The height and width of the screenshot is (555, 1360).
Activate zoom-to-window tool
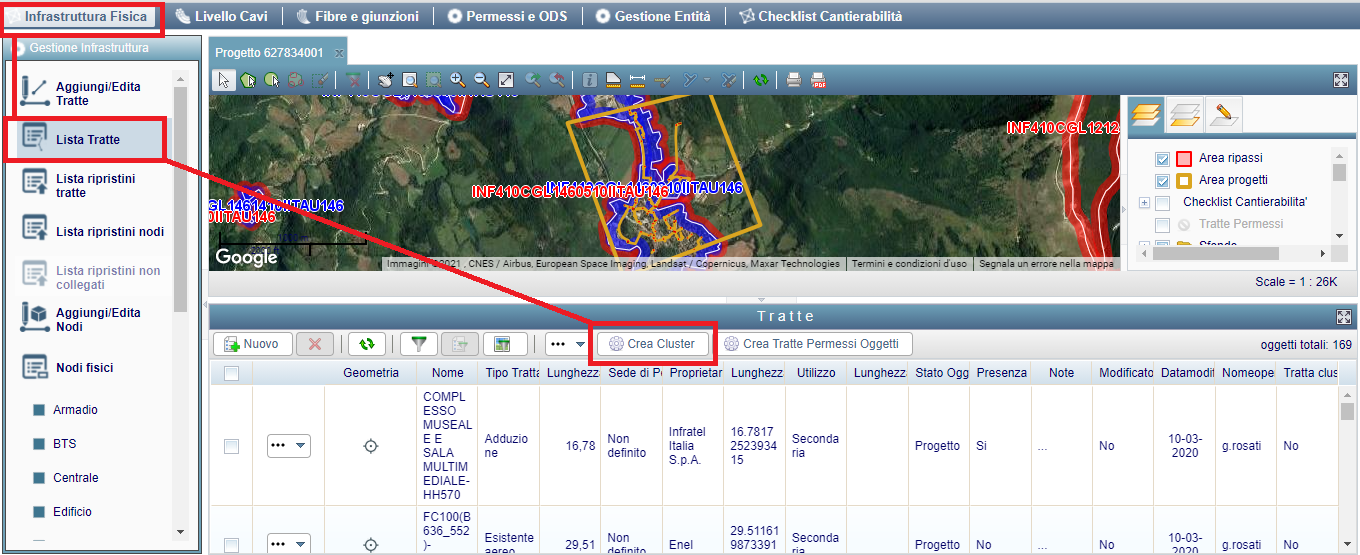pos(410,80)
